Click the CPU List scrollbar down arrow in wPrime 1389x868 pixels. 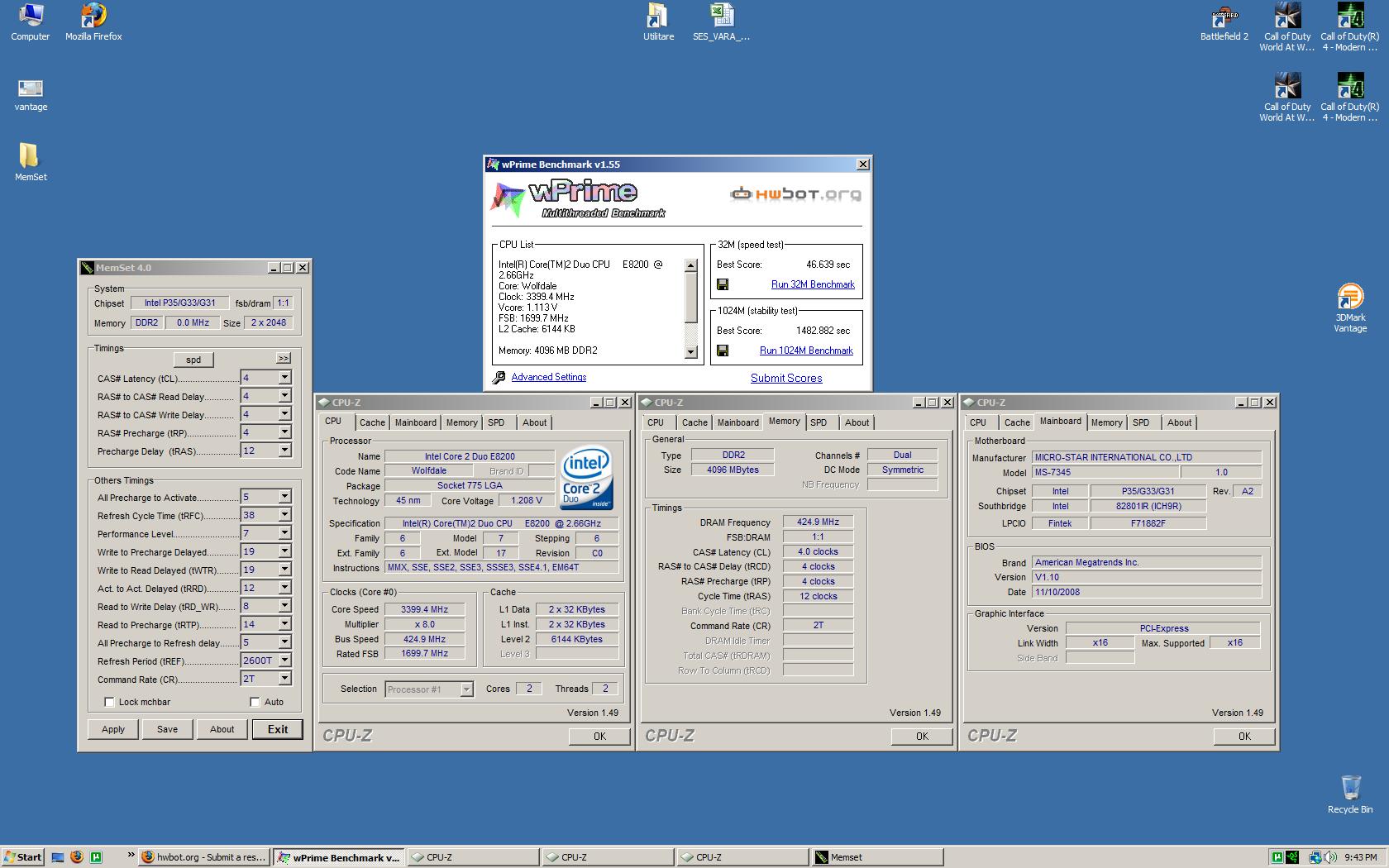coord(691,352)
